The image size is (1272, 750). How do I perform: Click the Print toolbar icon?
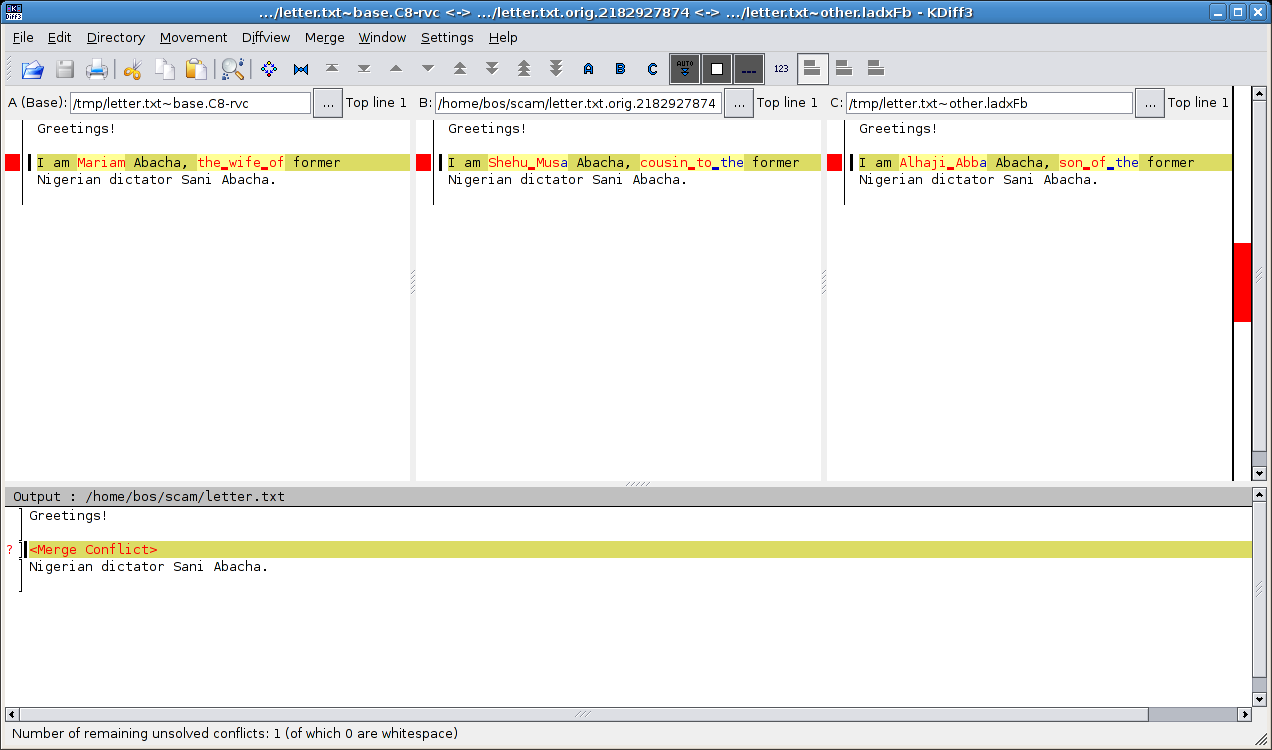point(97,69)
